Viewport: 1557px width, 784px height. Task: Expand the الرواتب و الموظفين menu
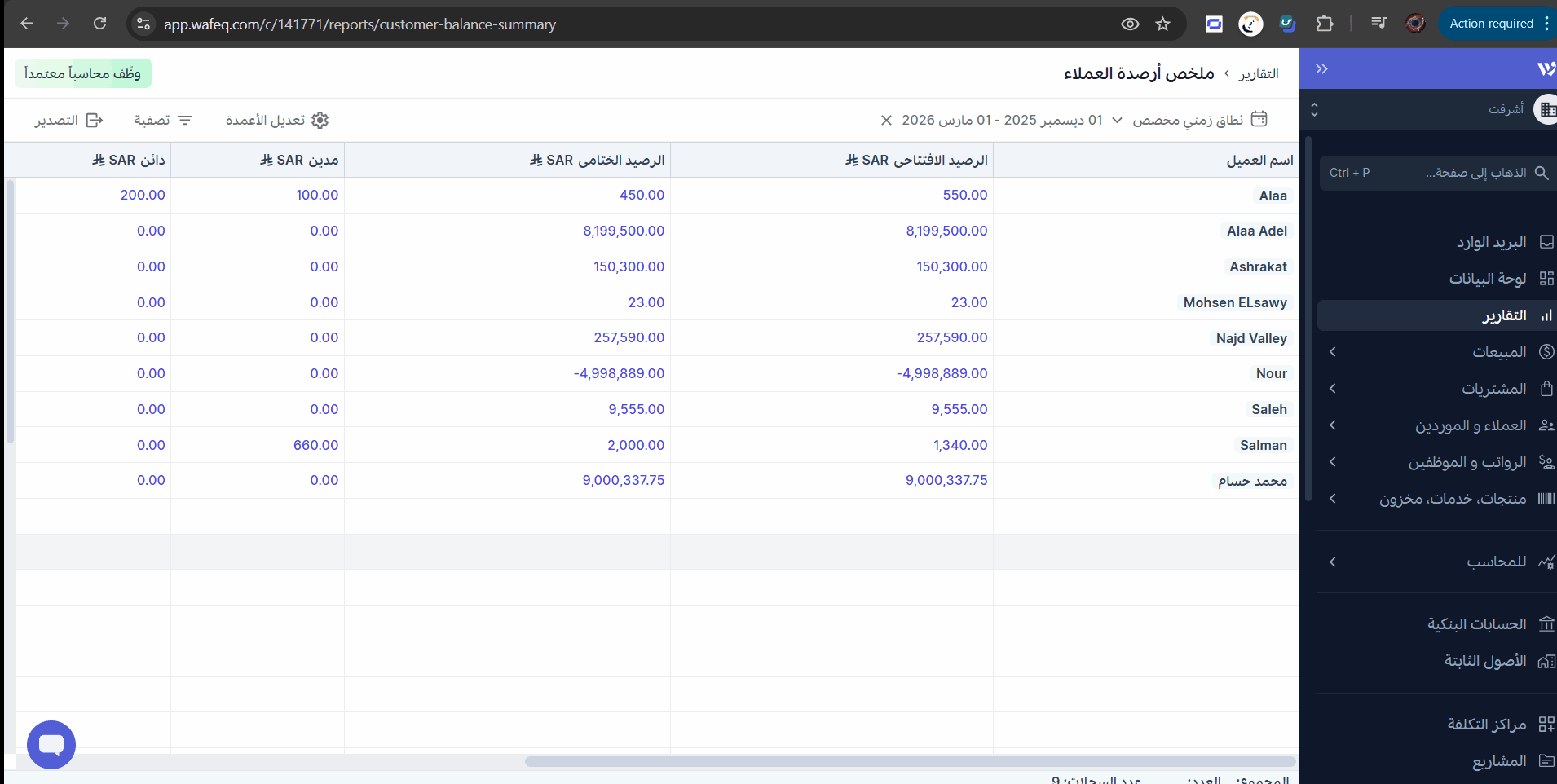(x=1467, y=462)
